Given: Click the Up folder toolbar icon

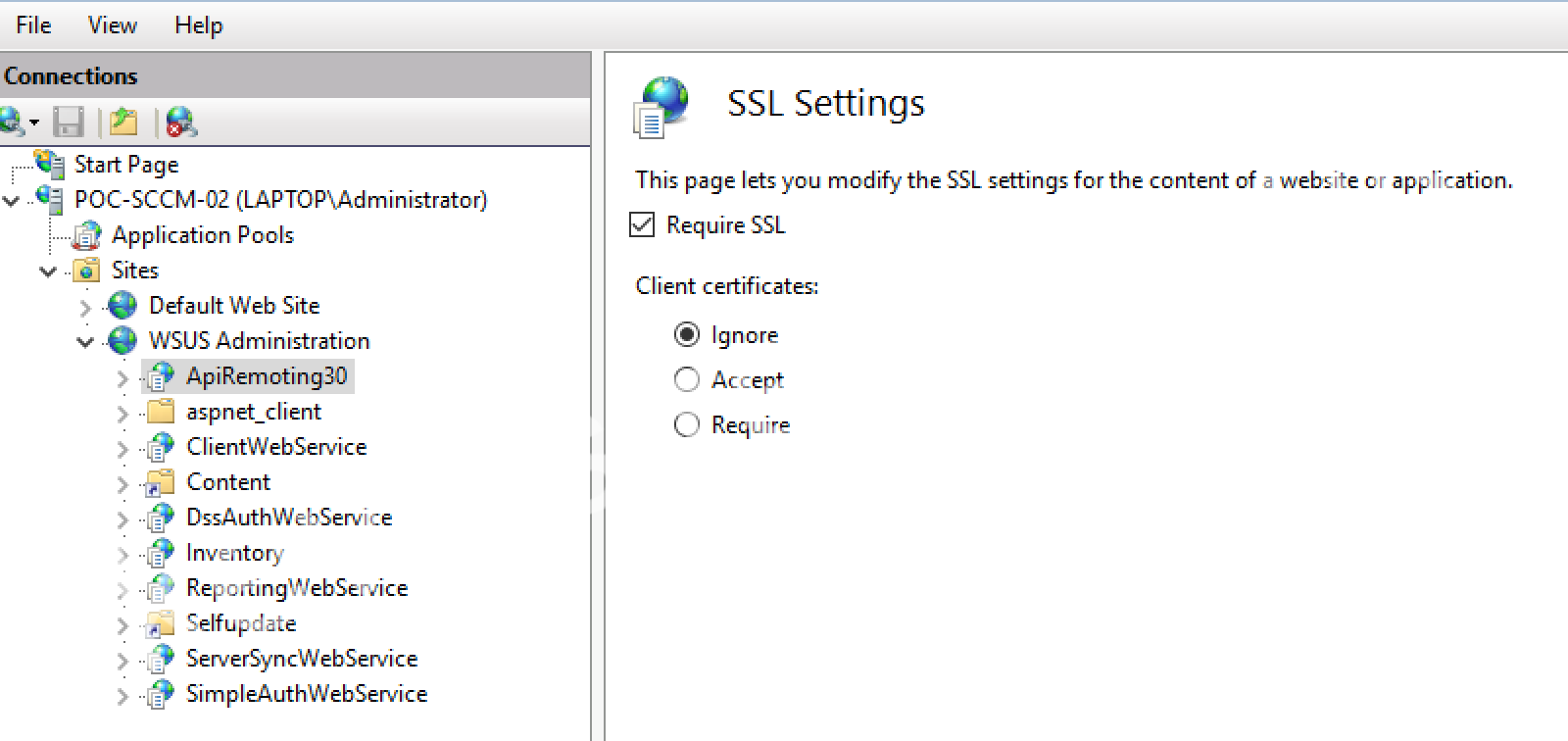Looking at the screenshot, I should click(x=123, y=123).
